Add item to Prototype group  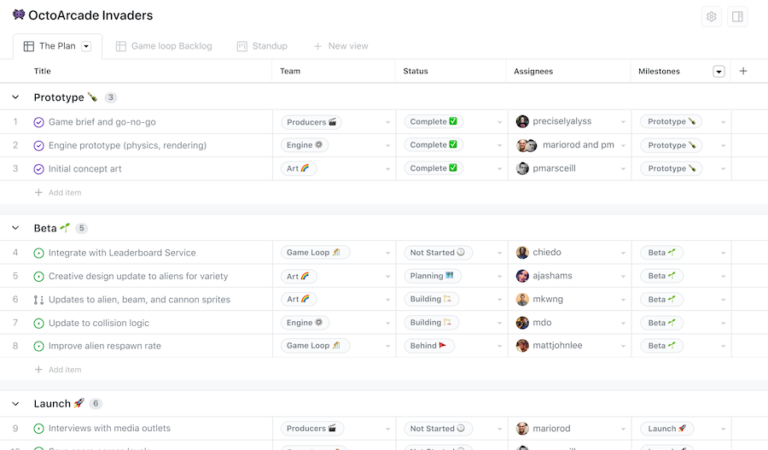click(x=58, y=192)
